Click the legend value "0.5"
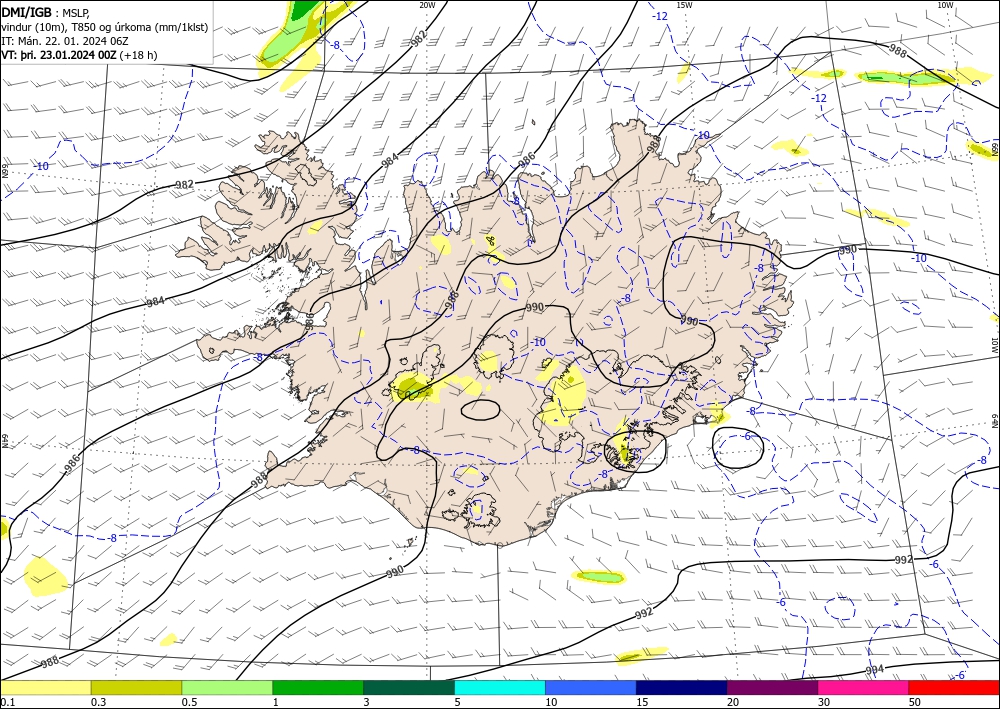1000x709 pixels. [x=189, y=702]
